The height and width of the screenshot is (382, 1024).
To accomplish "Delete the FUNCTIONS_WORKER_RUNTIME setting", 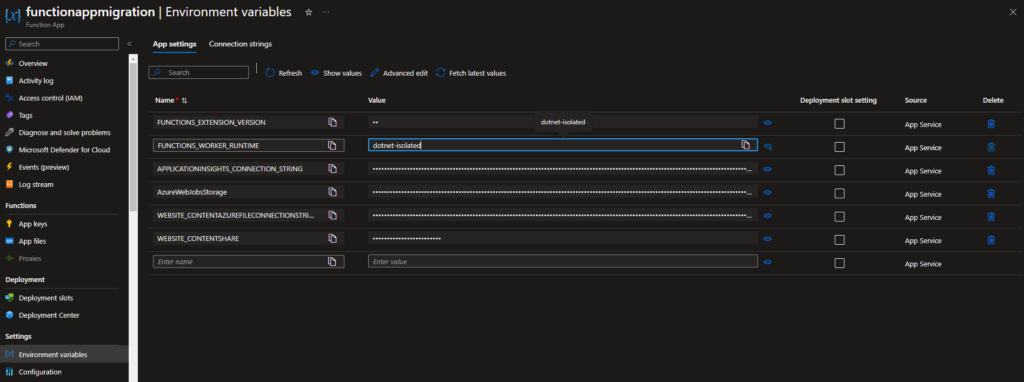I will point(991,147).
